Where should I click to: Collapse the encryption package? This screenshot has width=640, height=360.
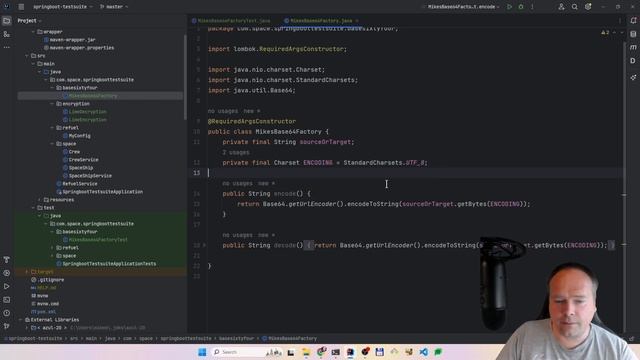coord(52,104)
